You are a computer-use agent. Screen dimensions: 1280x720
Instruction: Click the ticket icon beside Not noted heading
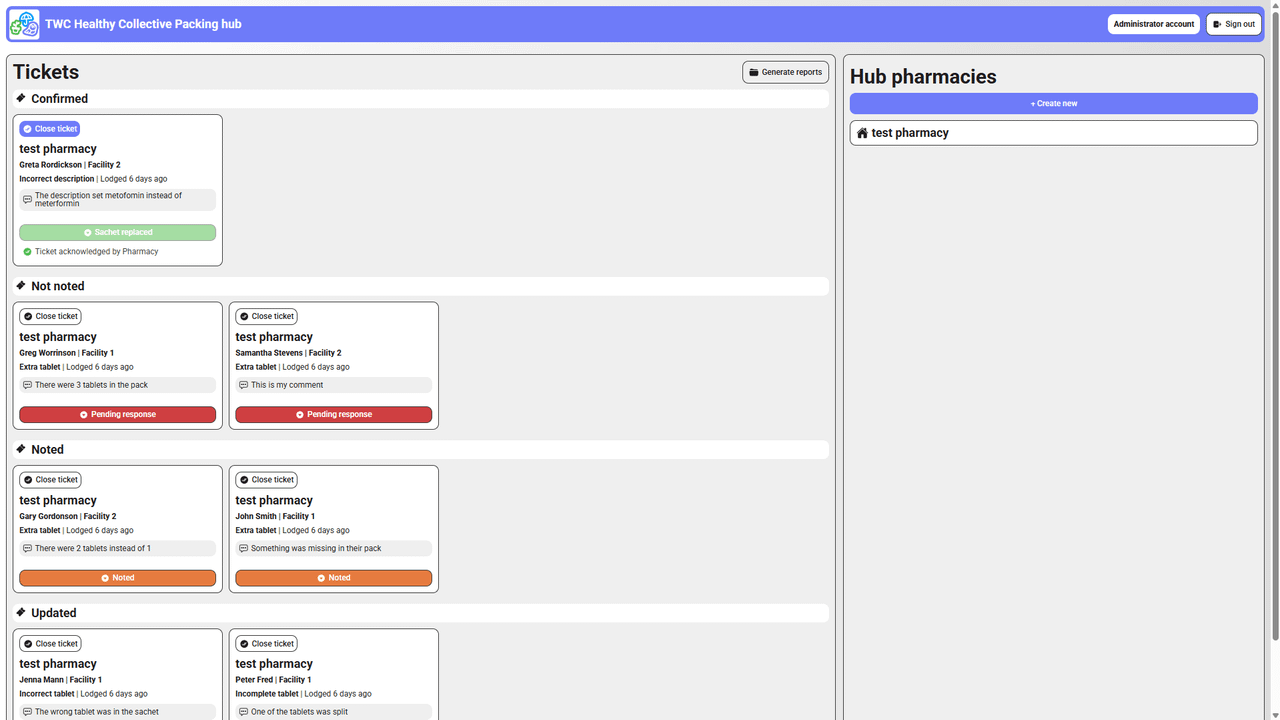tap(21, 285)
